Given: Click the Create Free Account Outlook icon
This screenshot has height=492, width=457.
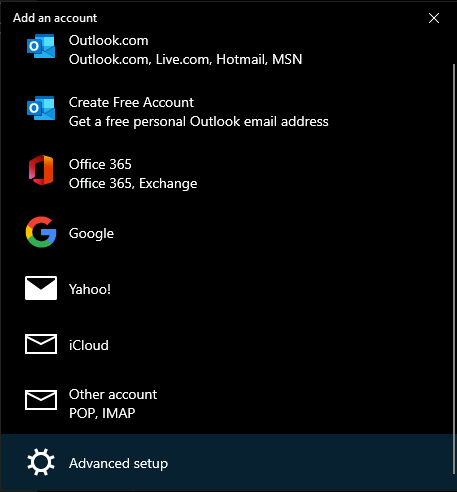Looking at the screenshot, I should click(x=41, y=108).
